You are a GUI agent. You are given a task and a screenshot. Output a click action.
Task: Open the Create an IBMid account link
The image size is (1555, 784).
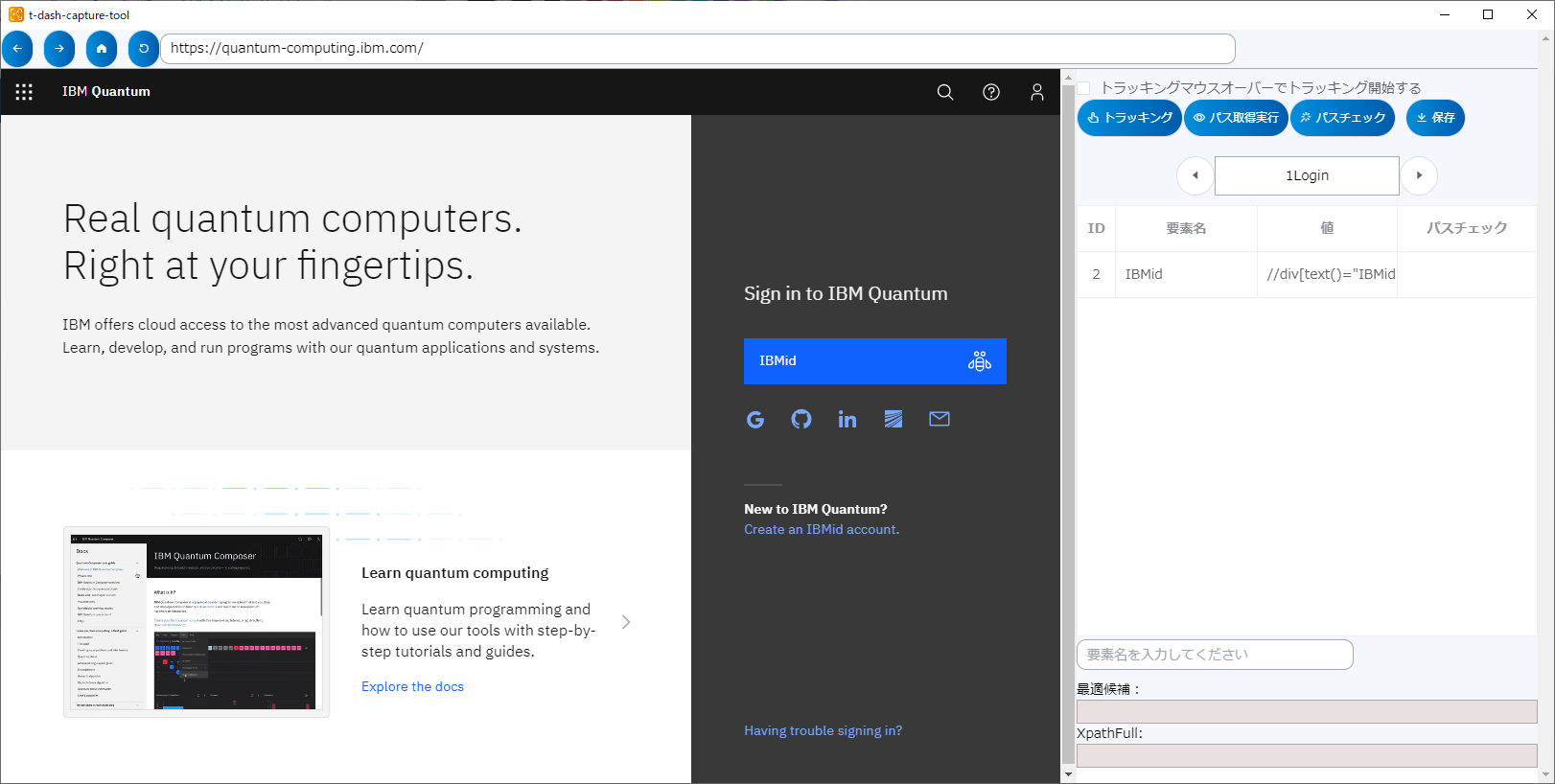(x=822, y=529)
